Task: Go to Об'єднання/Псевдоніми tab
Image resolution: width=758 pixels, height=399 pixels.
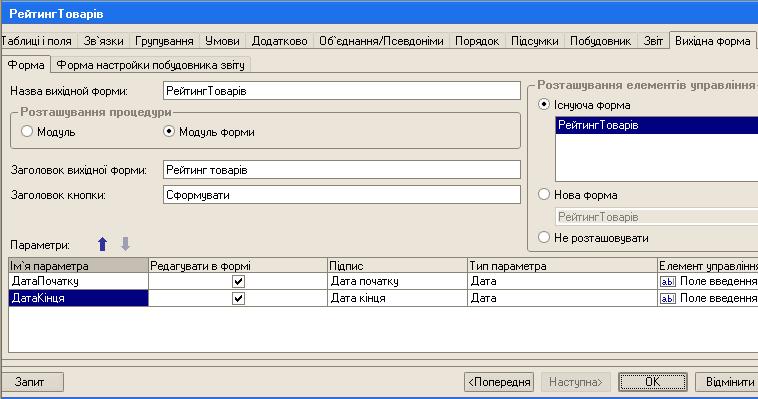Action: click(381, 41)
